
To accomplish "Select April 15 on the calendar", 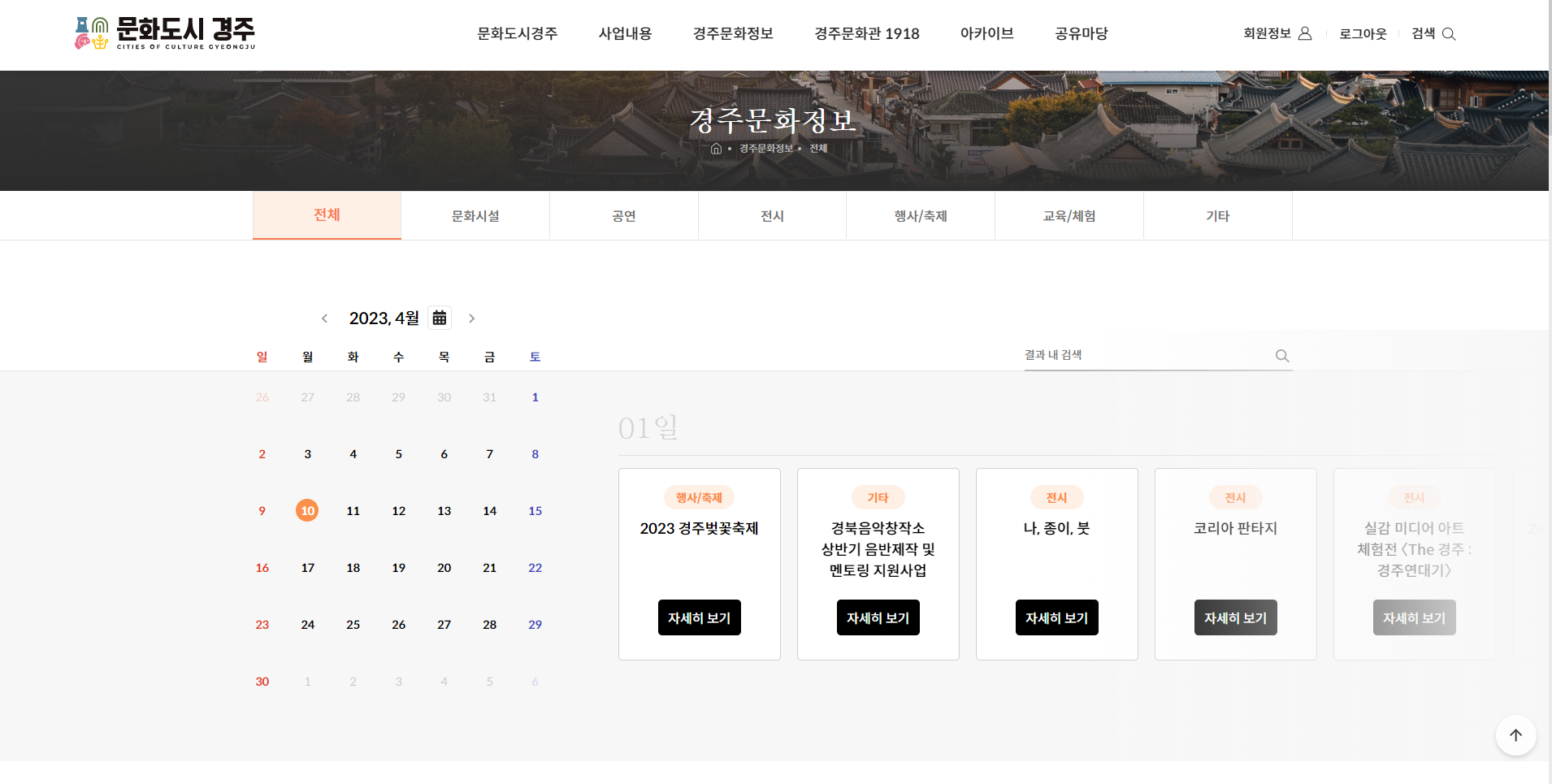I will 535,511.
